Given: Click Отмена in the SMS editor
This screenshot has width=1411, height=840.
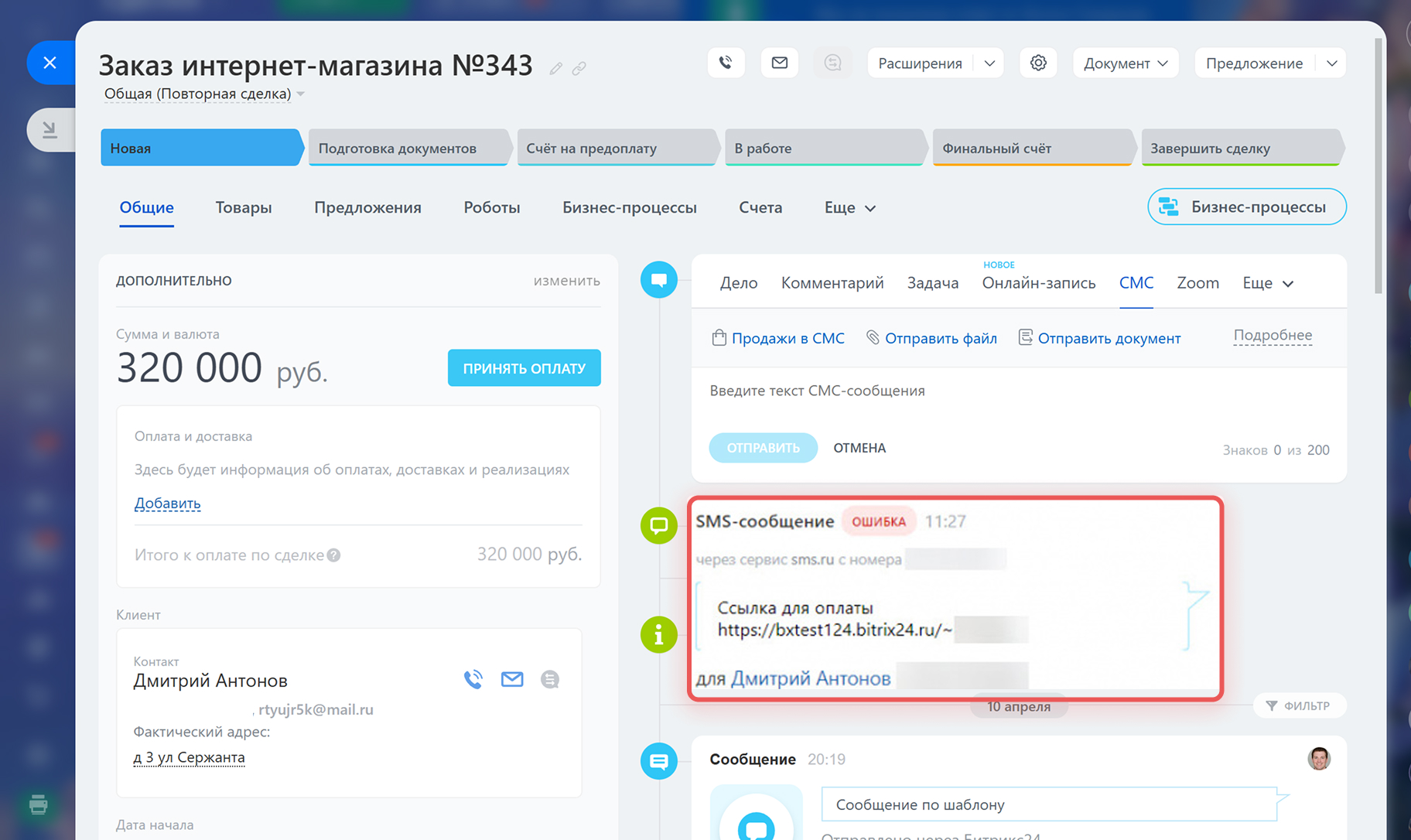Looking at the screenshot, I should [x=859, y=448].
